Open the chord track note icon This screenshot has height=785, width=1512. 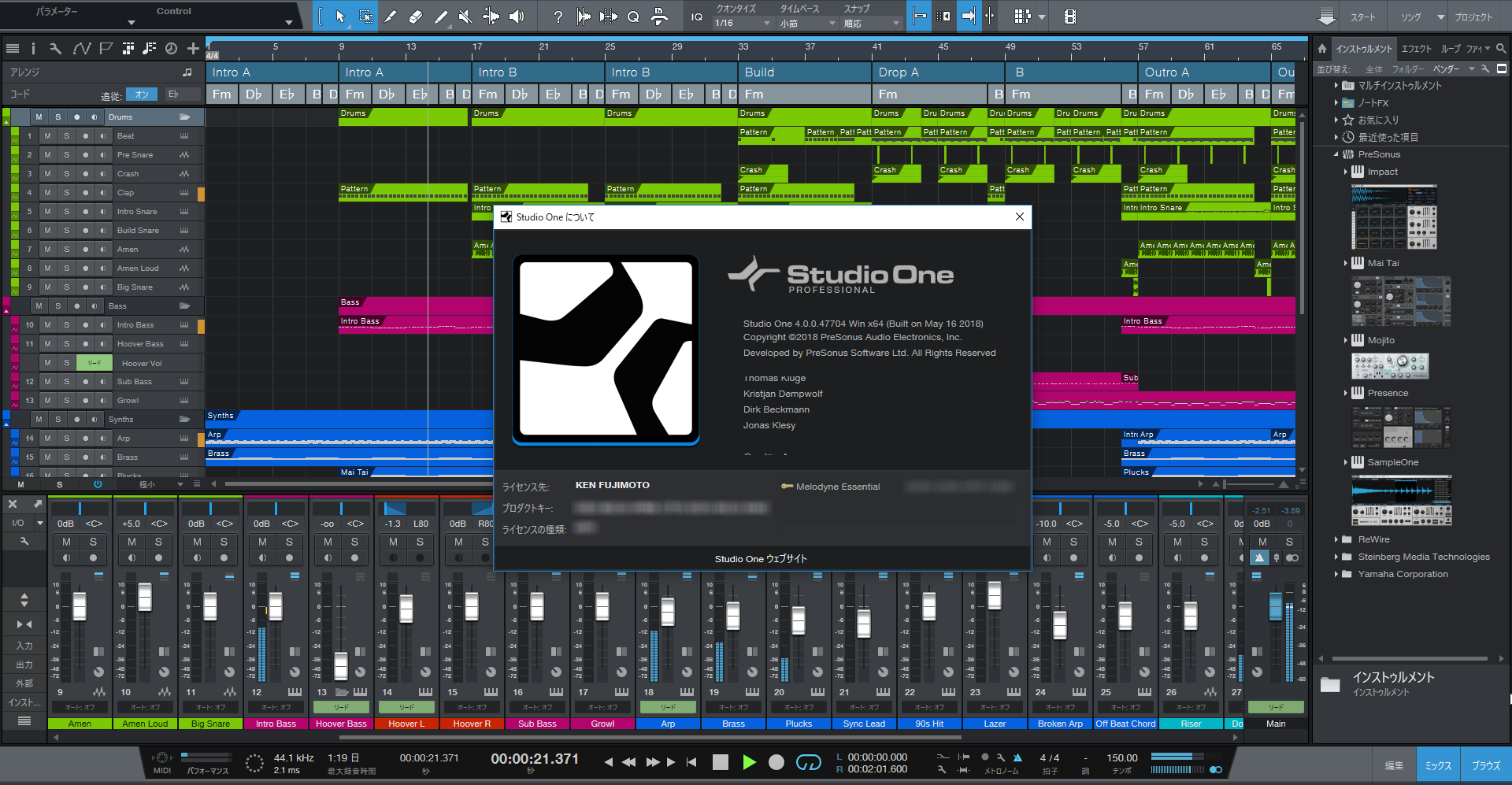149,49
